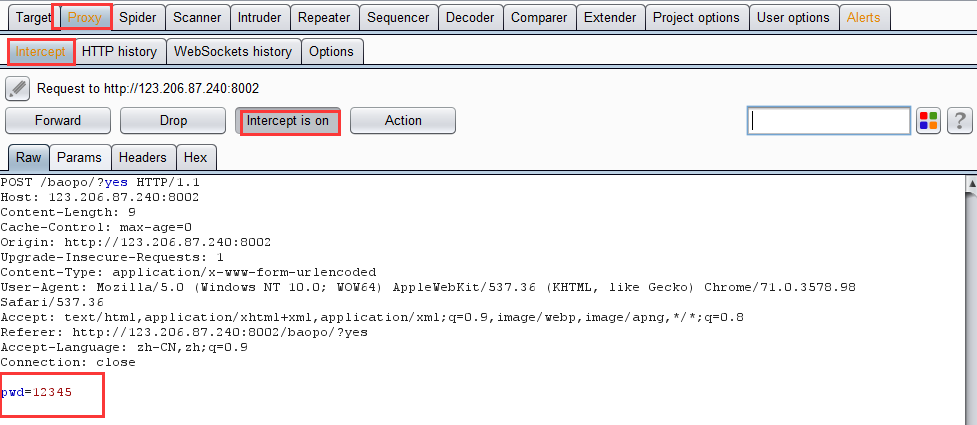The height and width of the screenshot is (425, 977).
Task: Show the Headers view tab
Action: pyautogui.click(x=143, y=158)
